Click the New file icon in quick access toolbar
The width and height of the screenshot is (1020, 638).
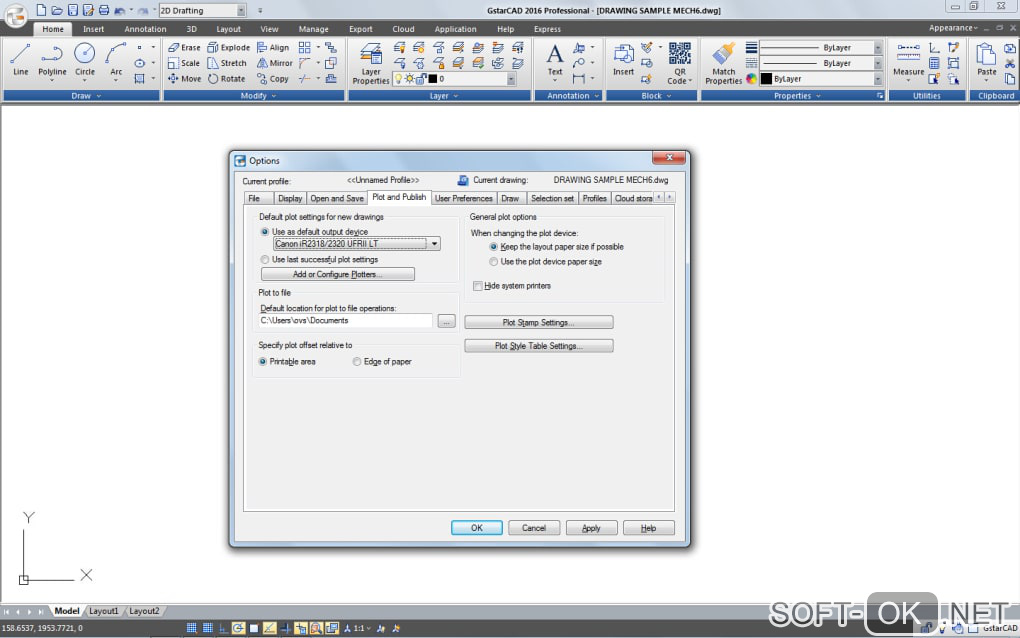[41, 10]
